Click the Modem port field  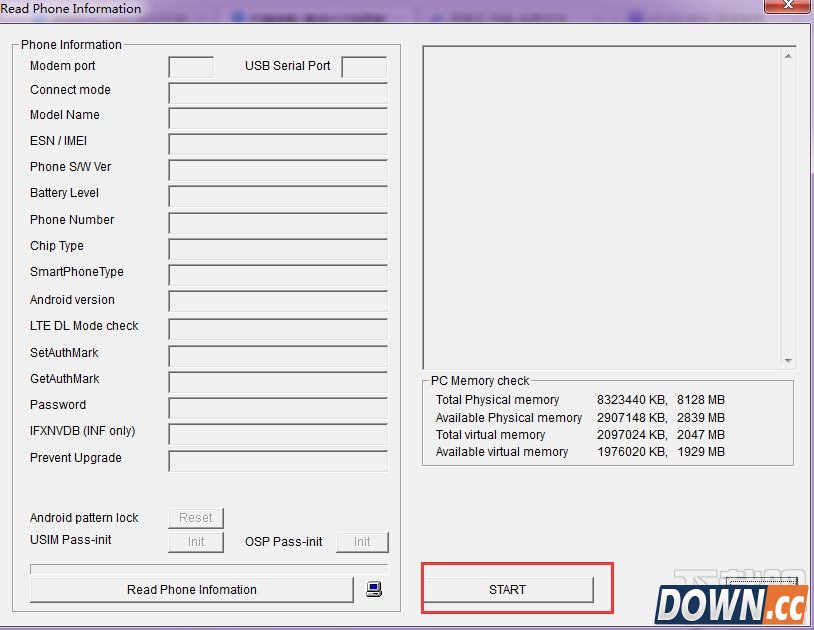pyautogui.click(x=191, y=67)
